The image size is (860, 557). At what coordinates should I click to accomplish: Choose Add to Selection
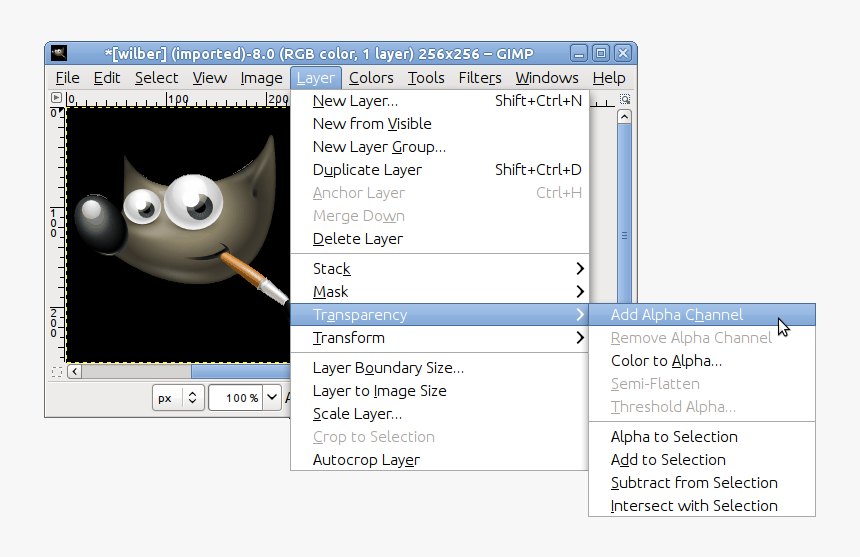(702, 460)
